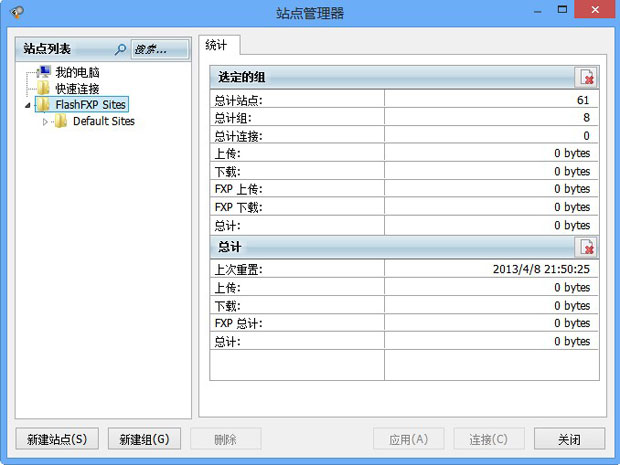Screen dimensions: 620x465
Task: Click the 新建站点(S) button
Action: pos(57,439)
